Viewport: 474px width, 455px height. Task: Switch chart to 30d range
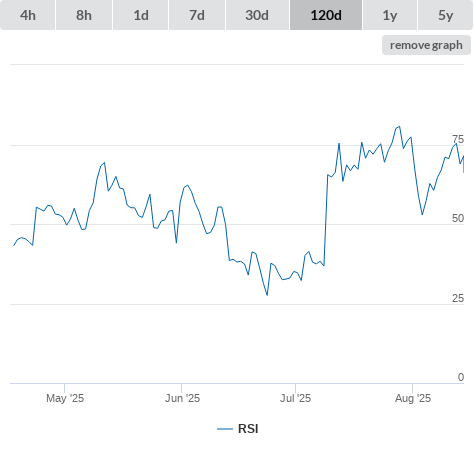point(257,15)
